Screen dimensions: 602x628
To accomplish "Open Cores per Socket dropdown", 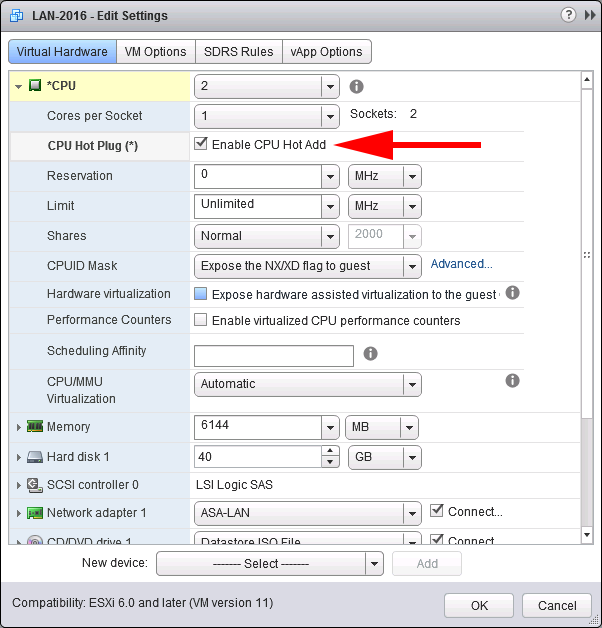I will [x=330, y=116].
